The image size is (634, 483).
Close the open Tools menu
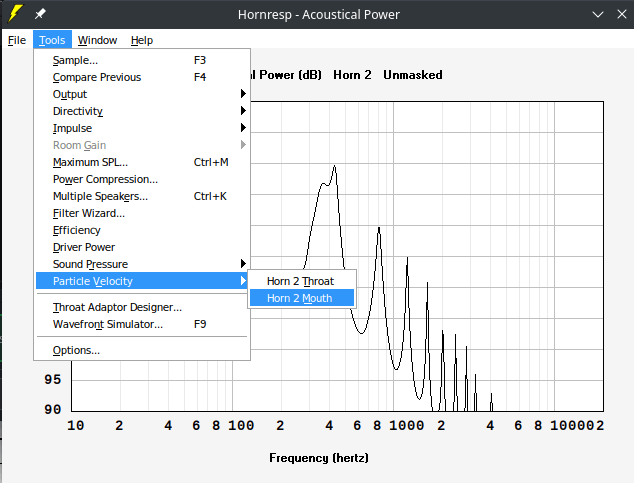[x=52, y=40]
